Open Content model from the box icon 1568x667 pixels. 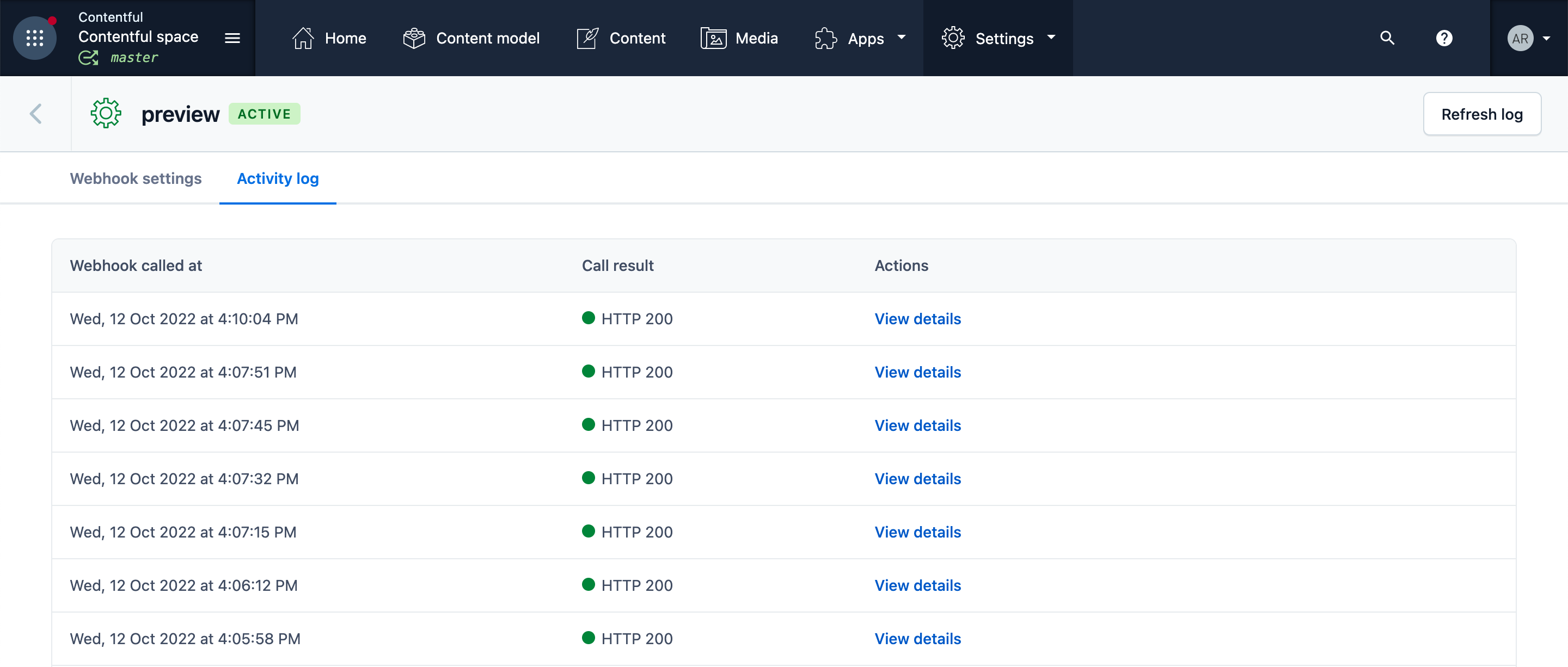414,38
